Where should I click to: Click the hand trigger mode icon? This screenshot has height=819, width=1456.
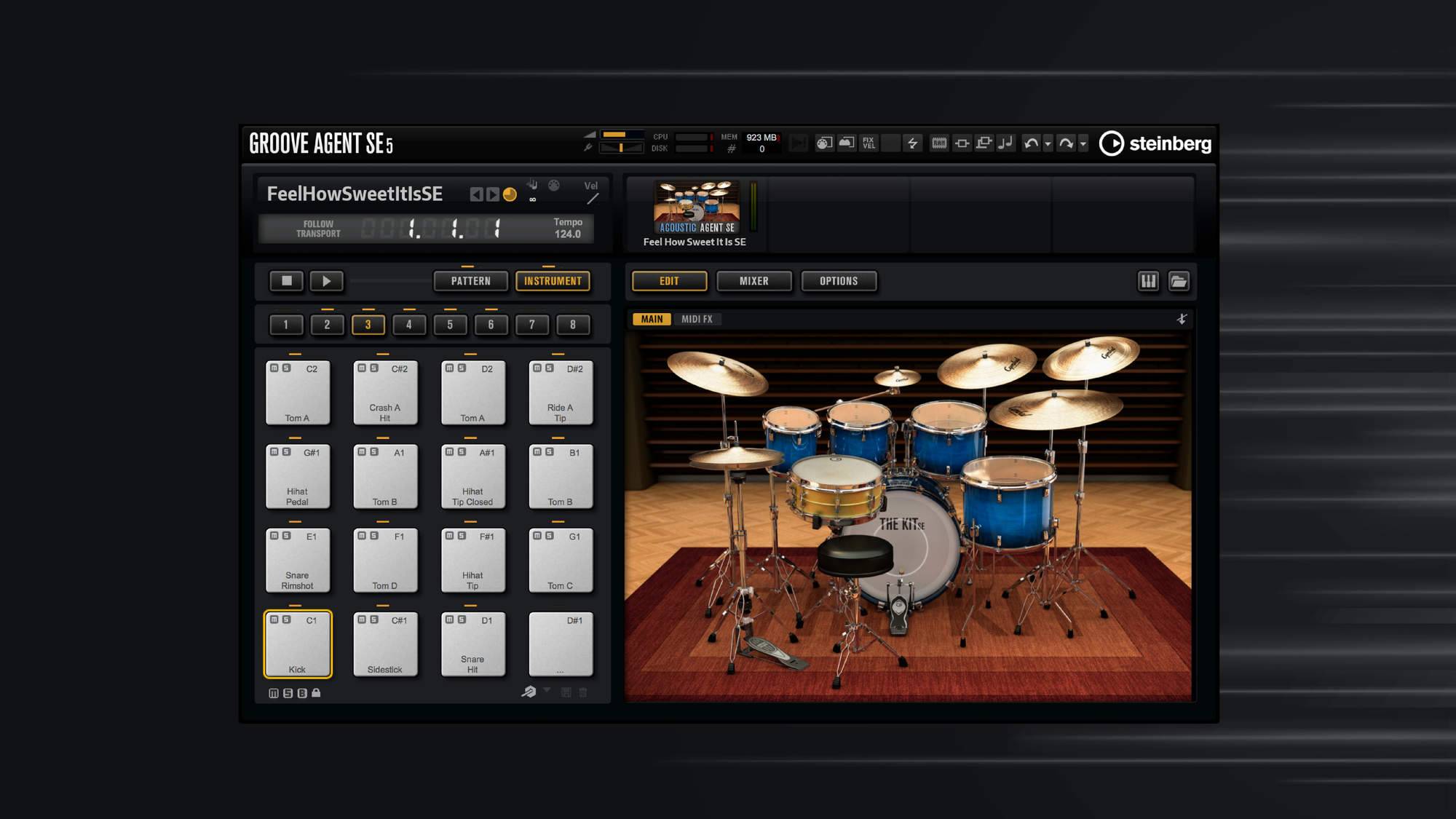tap(533, 185)
